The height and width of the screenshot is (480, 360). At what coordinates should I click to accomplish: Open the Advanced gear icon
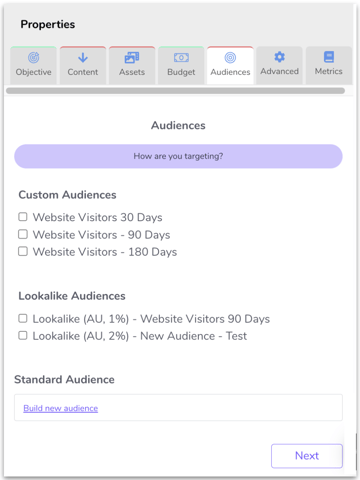click(279, 57)
